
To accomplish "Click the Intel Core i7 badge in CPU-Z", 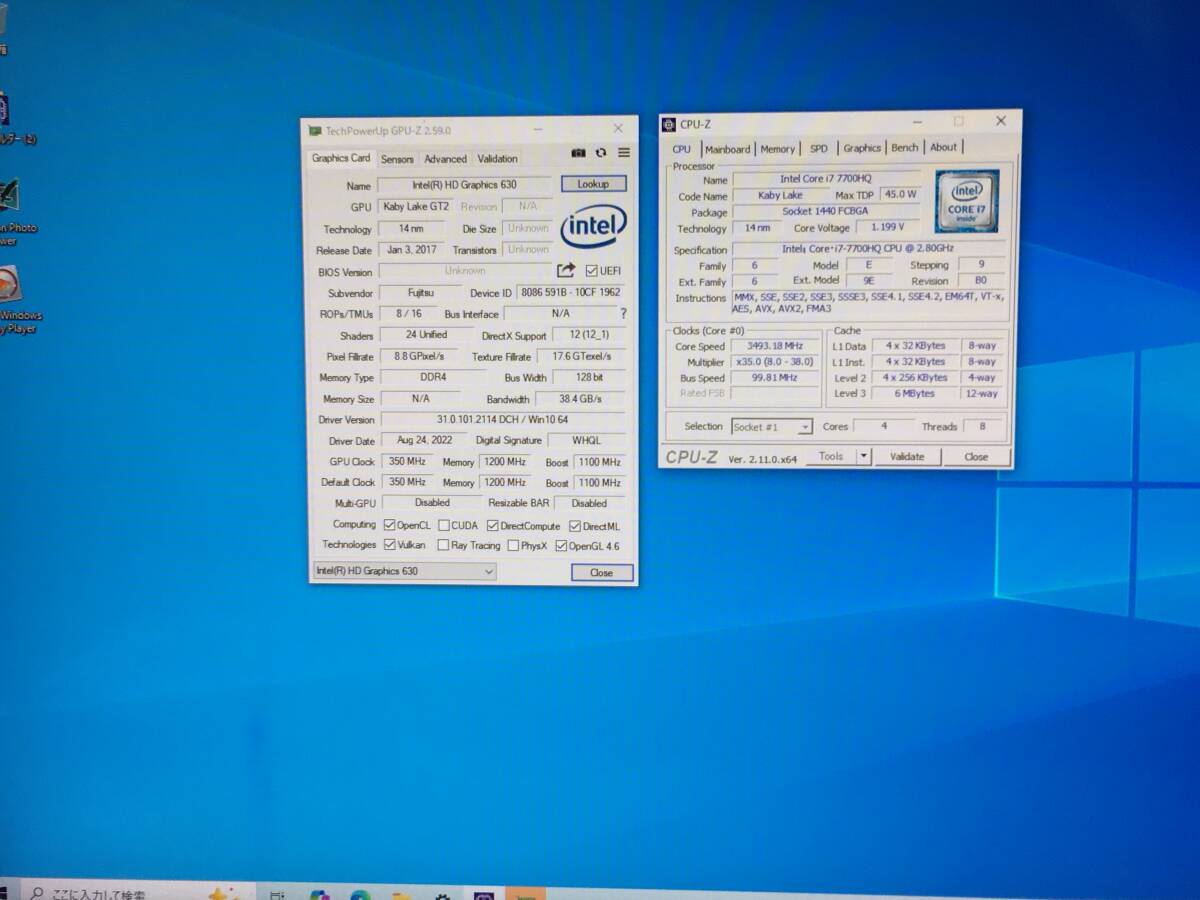I will [x=966, y=201].
